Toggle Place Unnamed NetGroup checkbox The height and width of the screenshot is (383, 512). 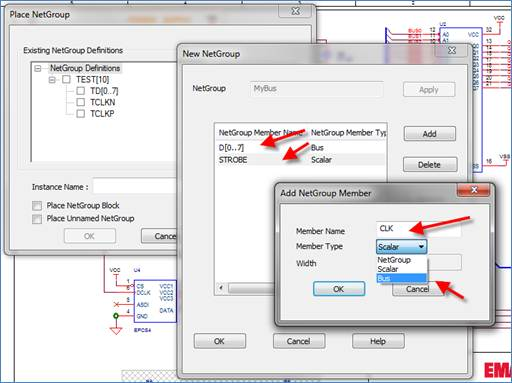(x=37, y=219)
